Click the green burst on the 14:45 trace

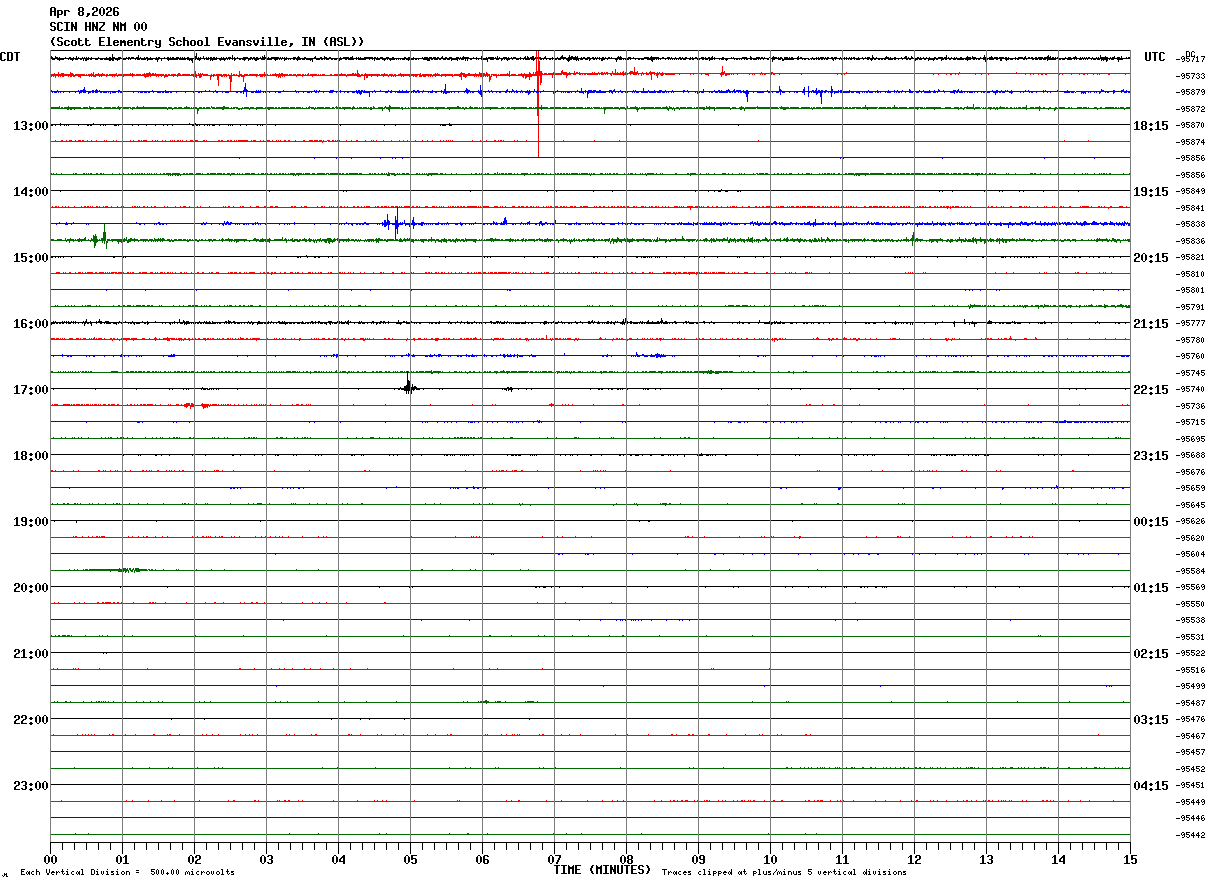coord(102,238)
